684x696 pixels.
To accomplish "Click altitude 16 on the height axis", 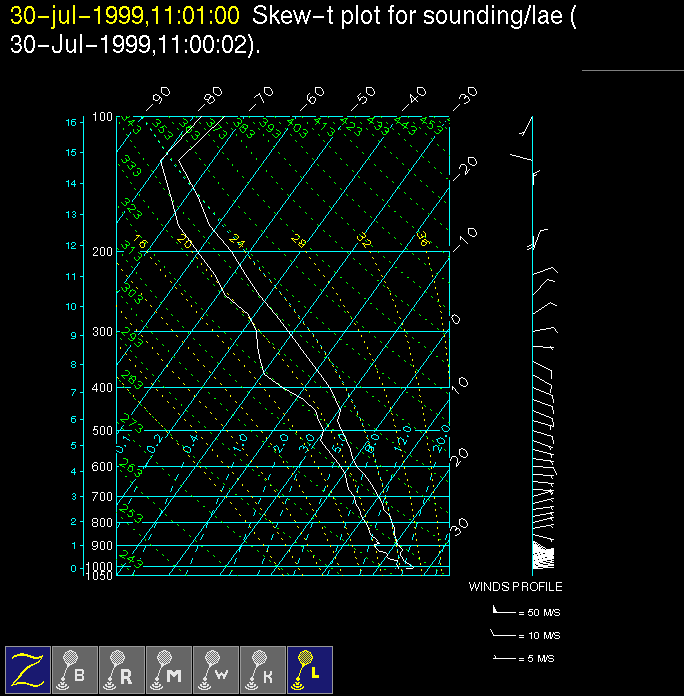I will [x=71, y=122].
